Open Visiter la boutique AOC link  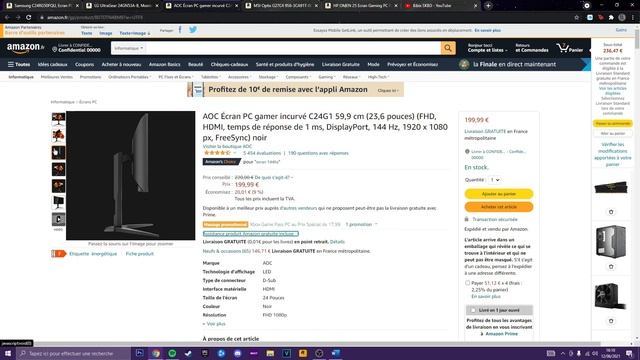[x=227, y=147]
